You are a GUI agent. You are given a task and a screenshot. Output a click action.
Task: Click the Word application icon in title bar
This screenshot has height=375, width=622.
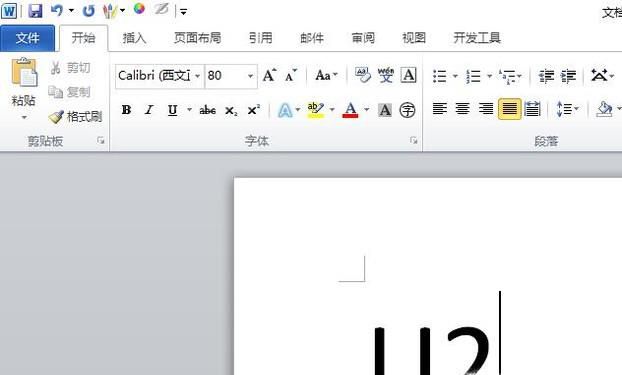click(x=9, y=11)
